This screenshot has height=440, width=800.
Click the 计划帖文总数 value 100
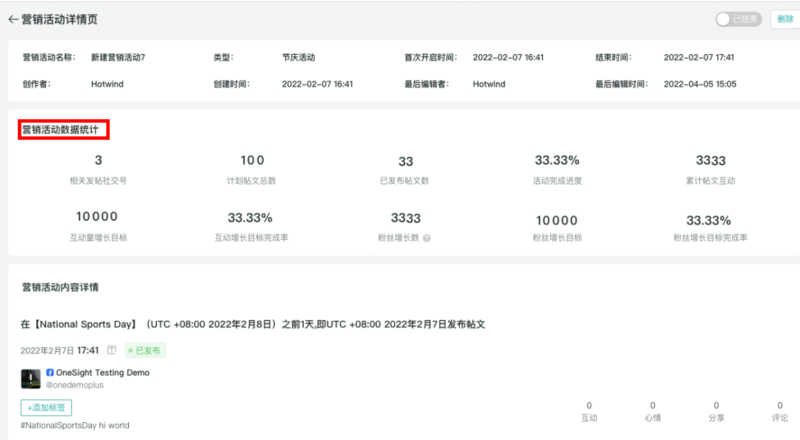(252, 160)
